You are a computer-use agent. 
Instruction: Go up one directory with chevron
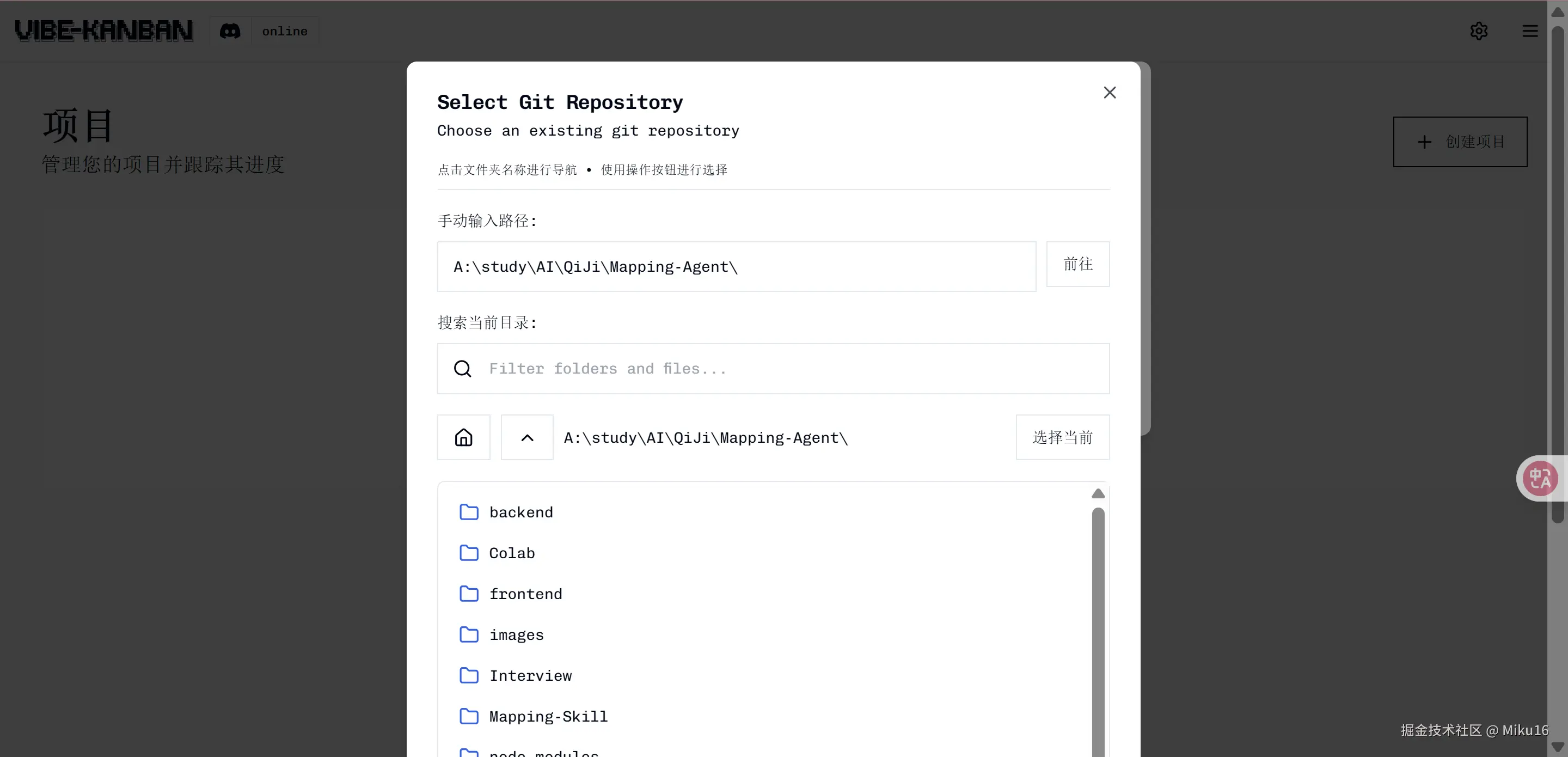[x=527, y=437]
